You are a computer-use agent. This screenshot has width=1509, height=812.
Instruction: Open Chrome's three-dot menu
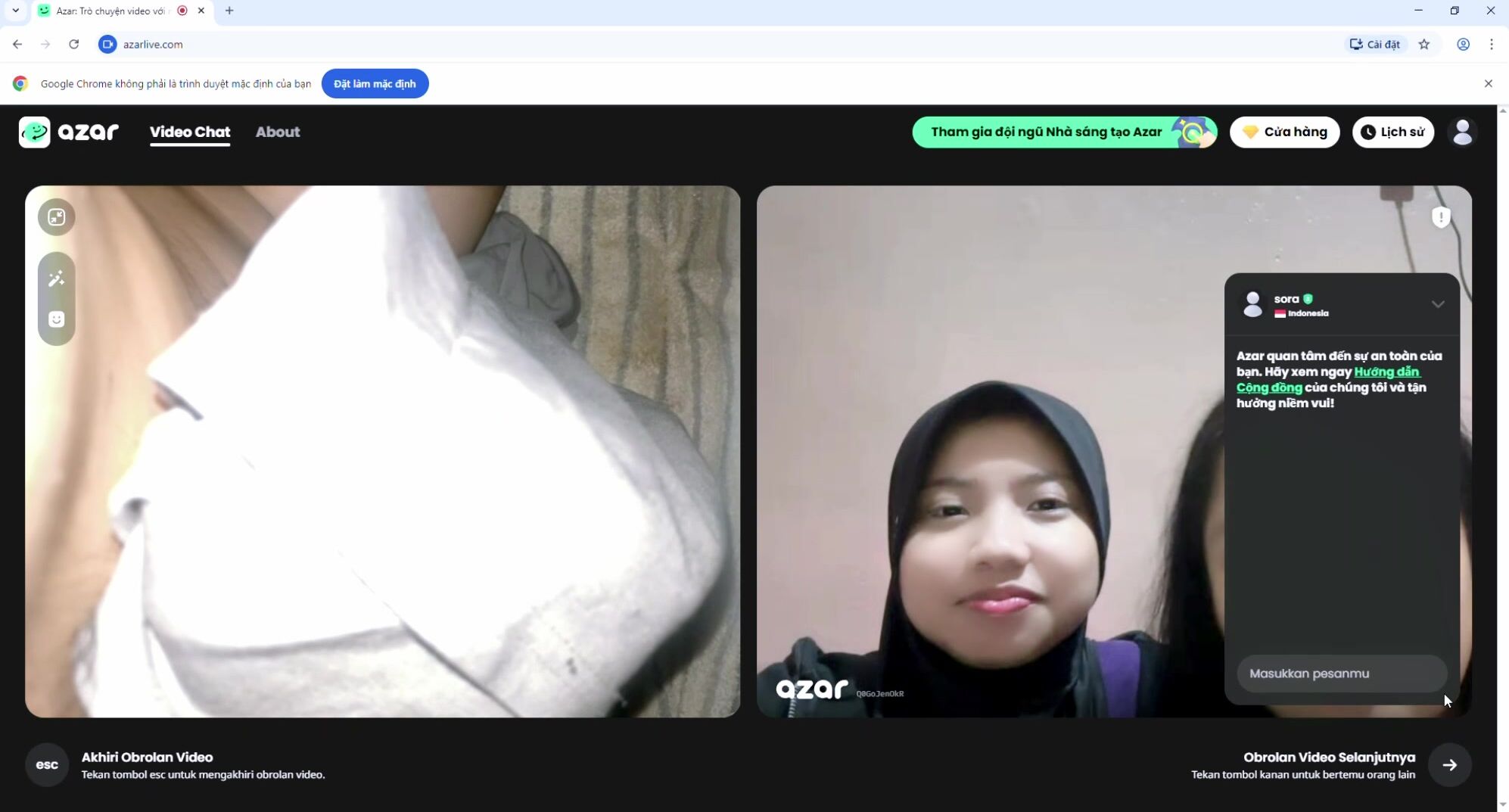coord(1492,44)
